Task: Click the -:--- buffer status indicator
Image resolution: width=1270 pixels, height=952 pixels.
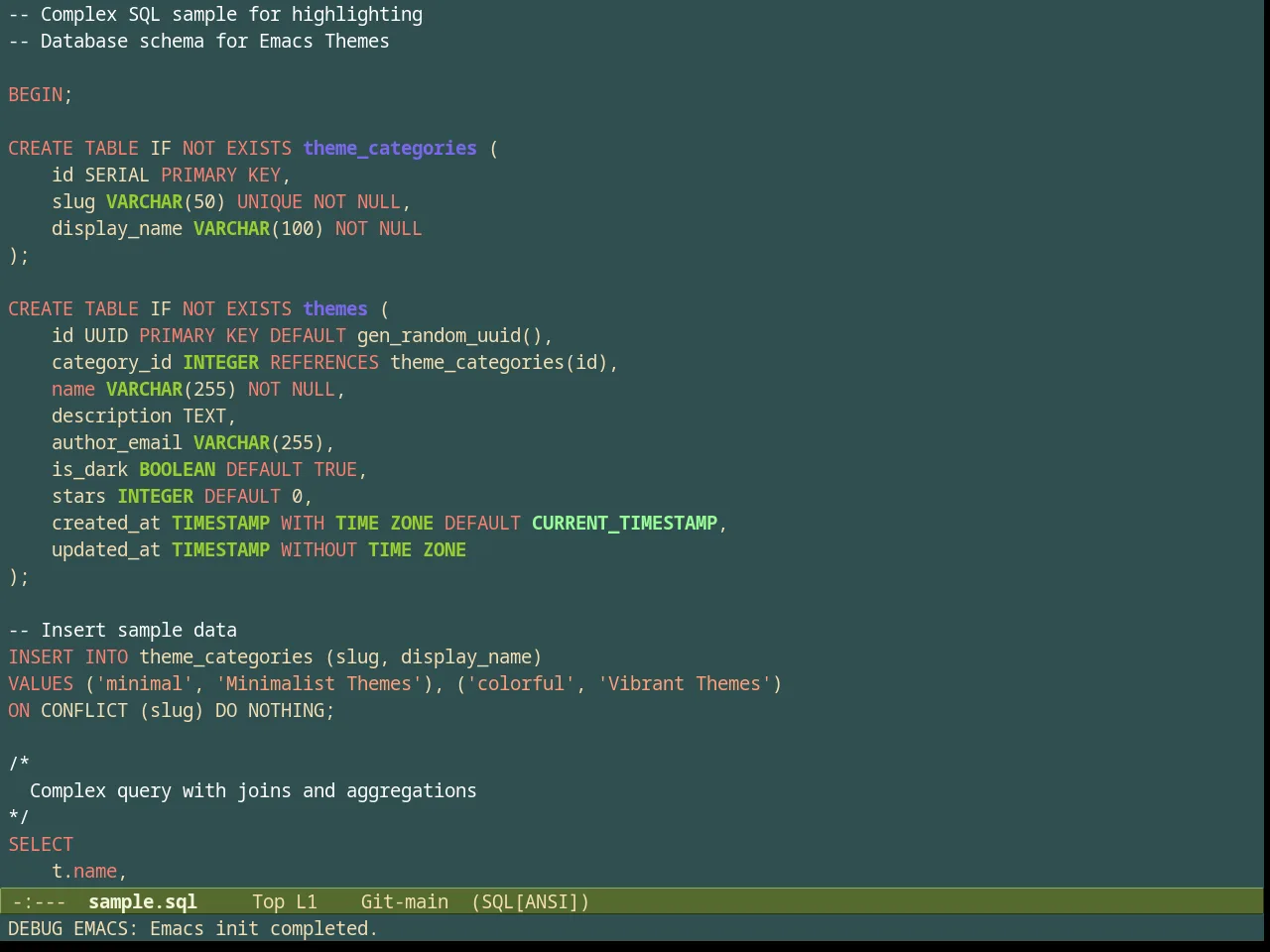Action: (x=40, y=901)
